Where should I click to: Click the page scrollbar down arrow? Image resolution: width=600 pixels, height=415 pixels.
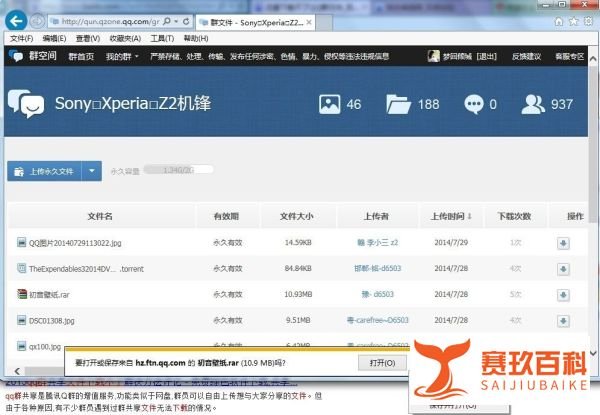pos(593,353)
